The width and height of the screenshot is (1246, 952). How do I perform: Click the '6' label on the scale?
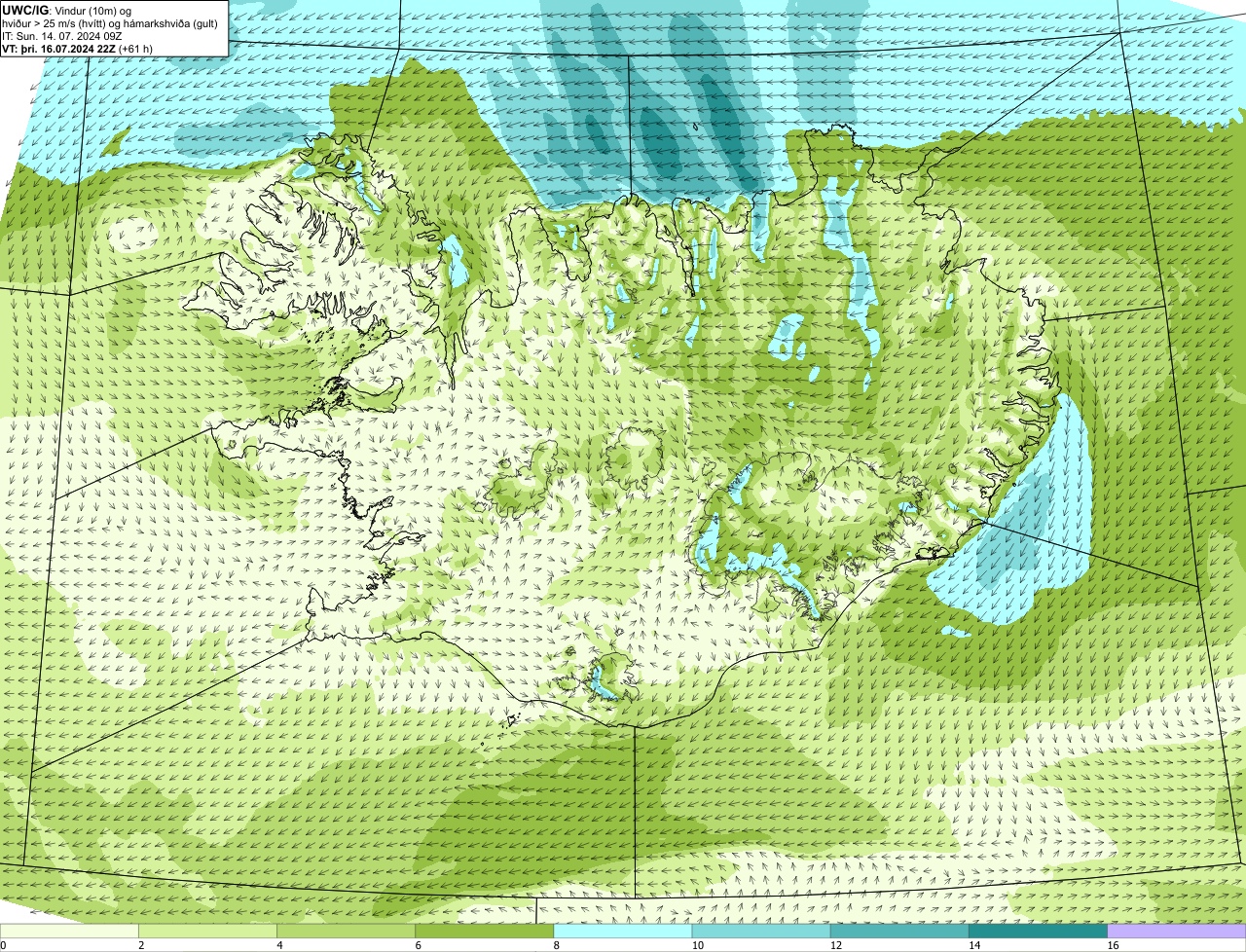pos(419,945)
